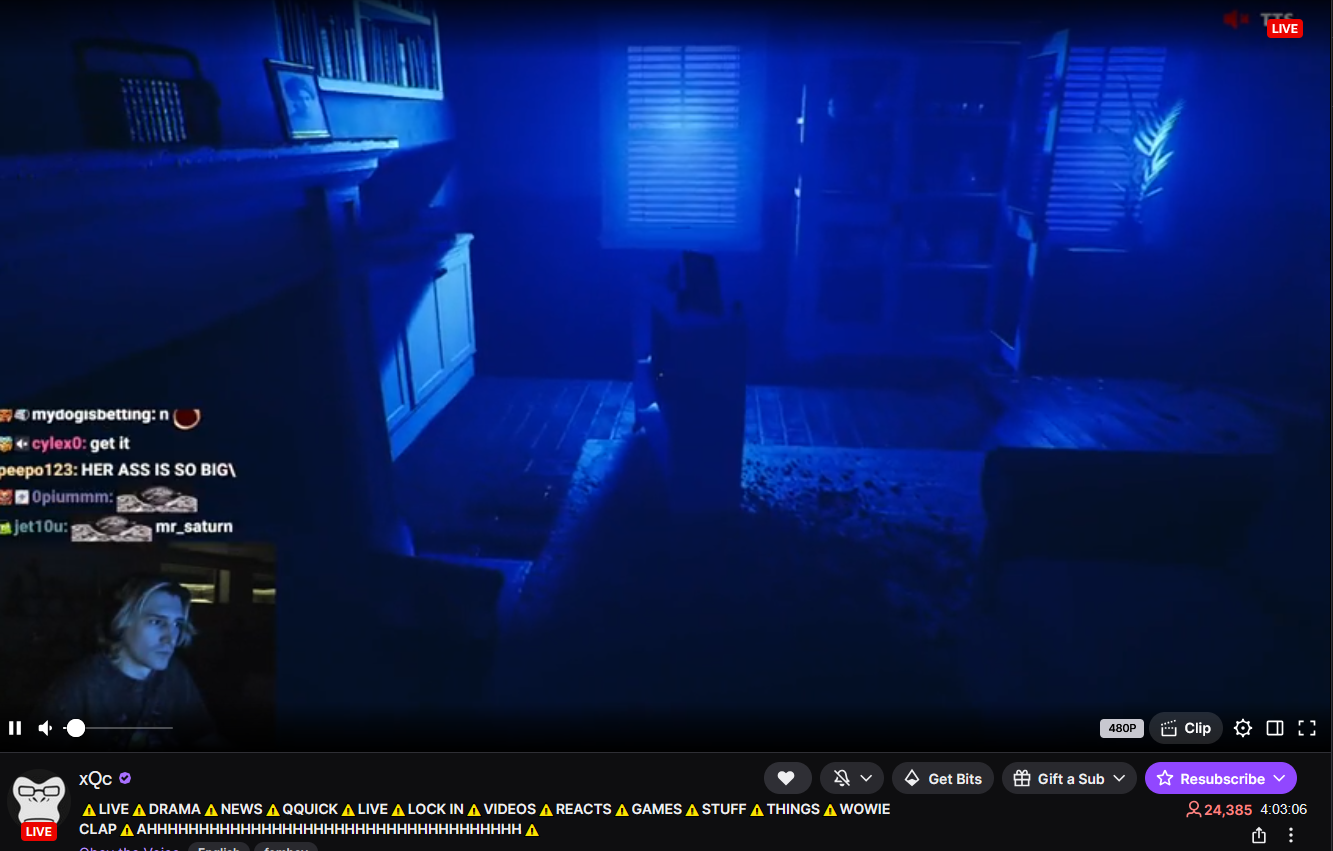Open the notification bell dropdown
Viewport: 1333px width, 851px height.
(x=852, y=778)
